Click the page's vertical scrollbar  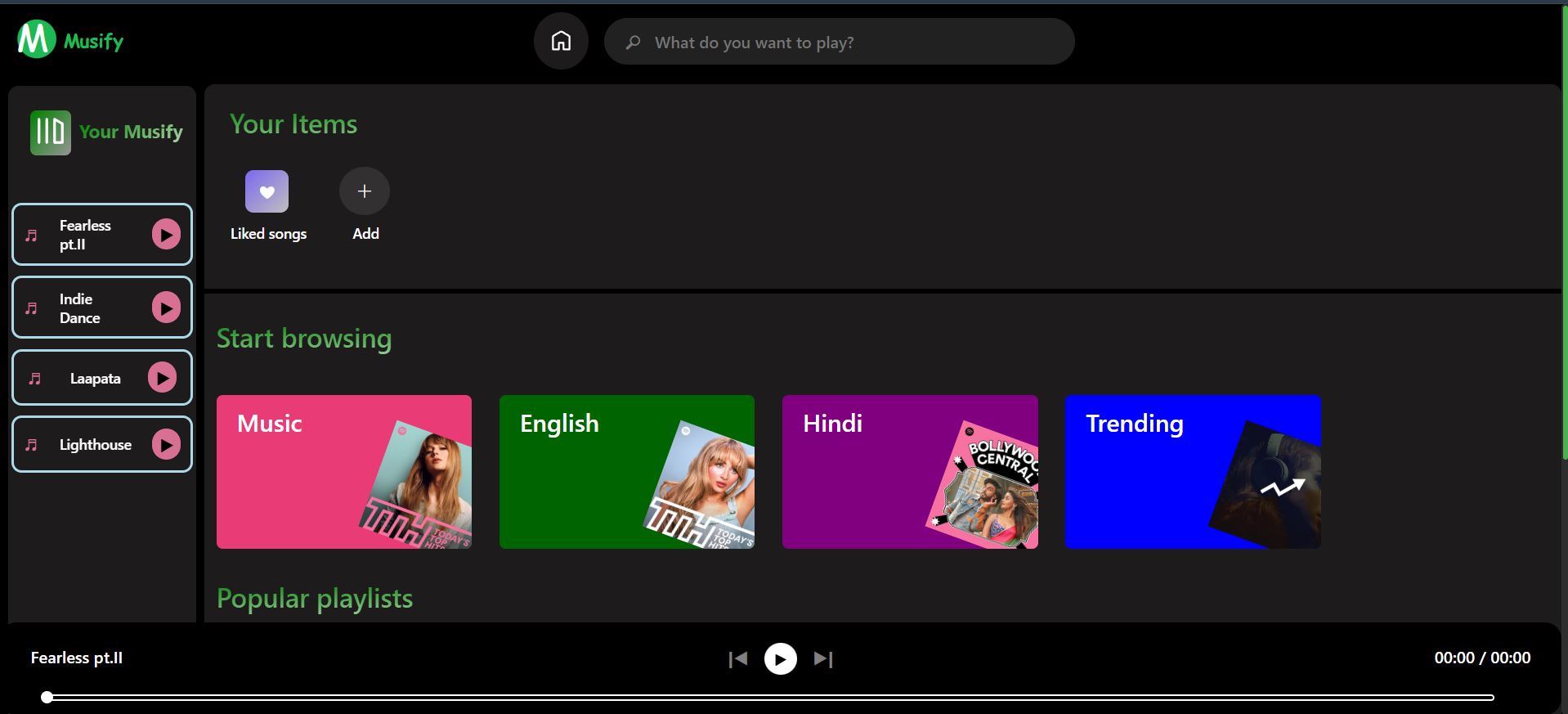click(x=1564, y=245)
